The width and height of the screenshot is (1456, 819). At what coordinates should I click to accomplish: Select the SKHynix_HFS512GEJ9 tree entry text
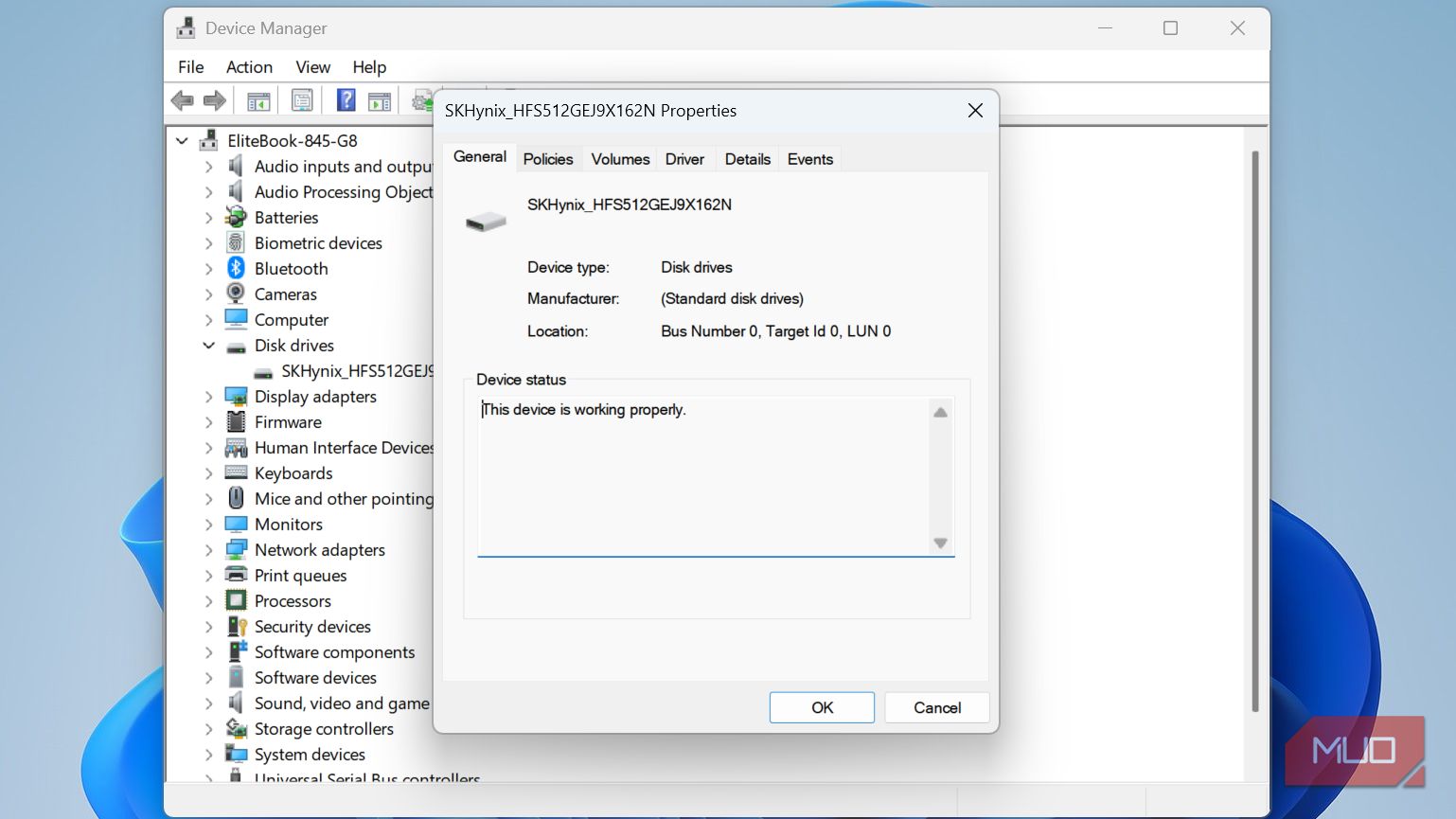click(x=357, y=371)
